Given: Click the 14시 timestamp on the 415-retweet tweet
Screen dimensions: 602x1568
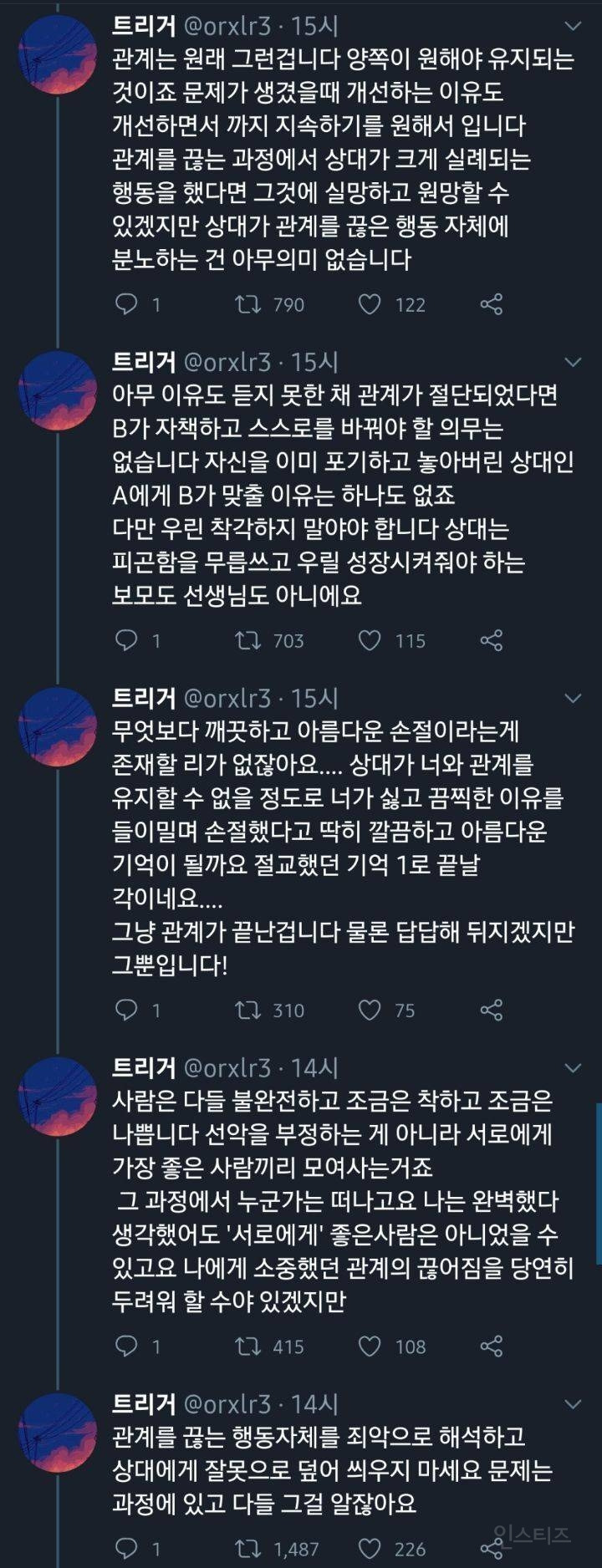Looking at the screenshot, I should point(314,1067).
